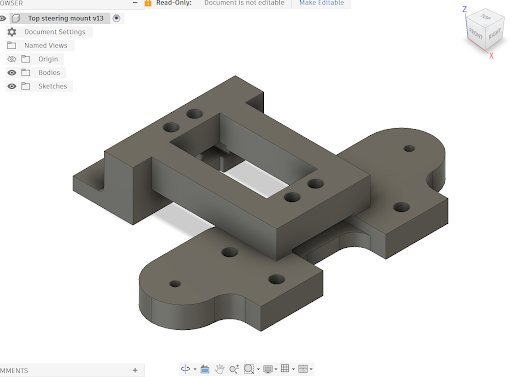Click the Viewports layout icon
The width and height of the screenshot is (512, 377).
303,369
